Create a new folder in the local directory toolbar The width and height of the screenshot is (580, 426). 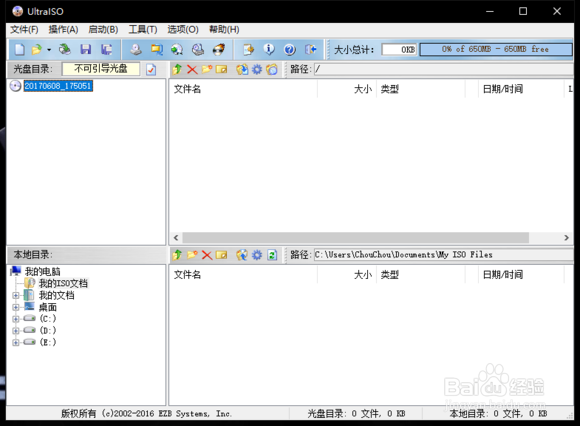192,255
